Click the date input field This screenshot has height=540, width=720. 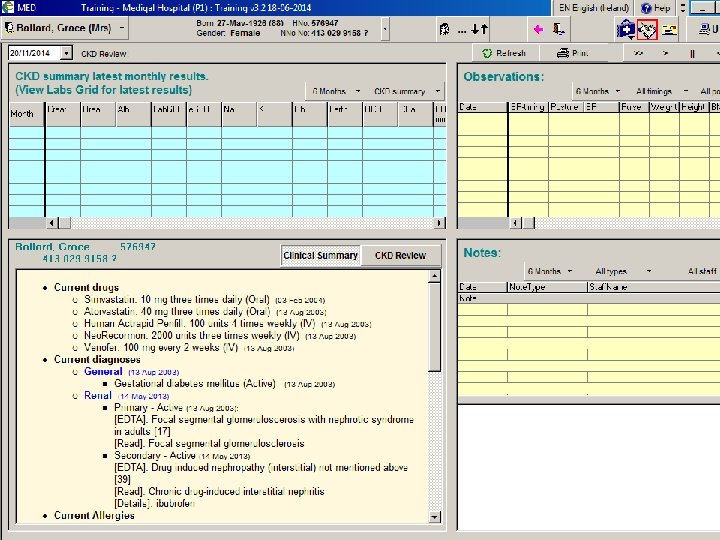click(x=35, y=53)
